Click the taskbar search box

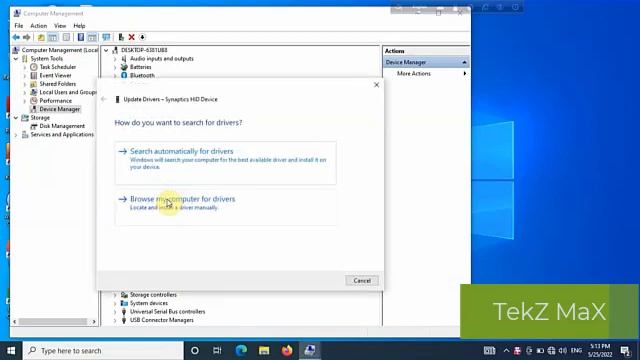pyautogui.click(x=103, y=351)
